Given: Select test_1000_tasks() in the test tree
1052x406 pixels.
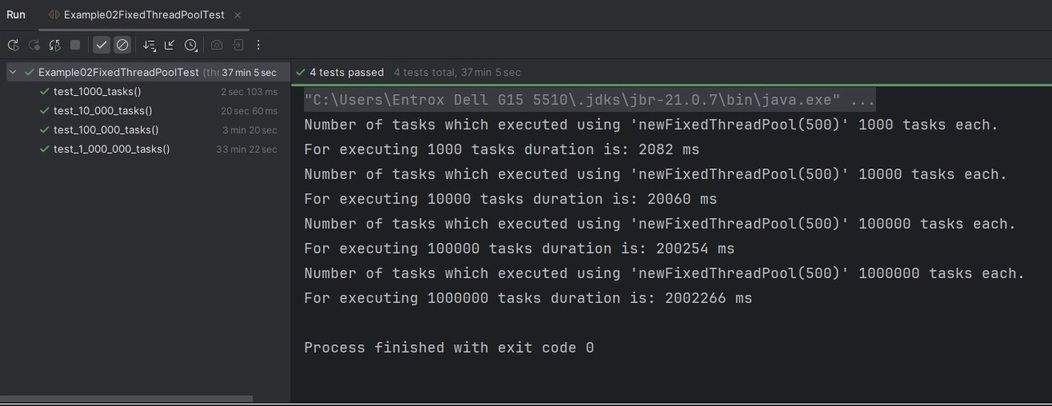Looking at the screenshot, I should pyautogui.click(x=97, y=92).
